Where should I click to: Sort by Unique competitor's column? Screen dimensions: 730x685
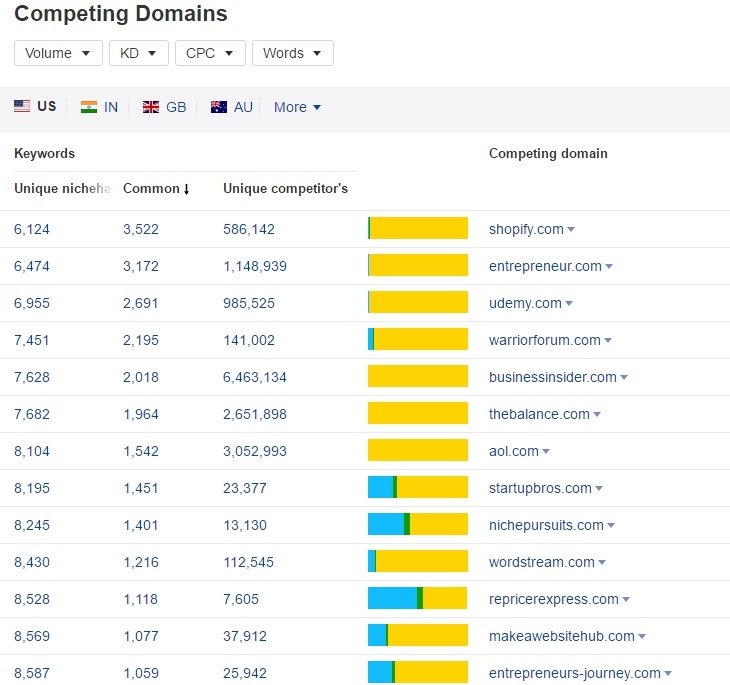[285, 189]
